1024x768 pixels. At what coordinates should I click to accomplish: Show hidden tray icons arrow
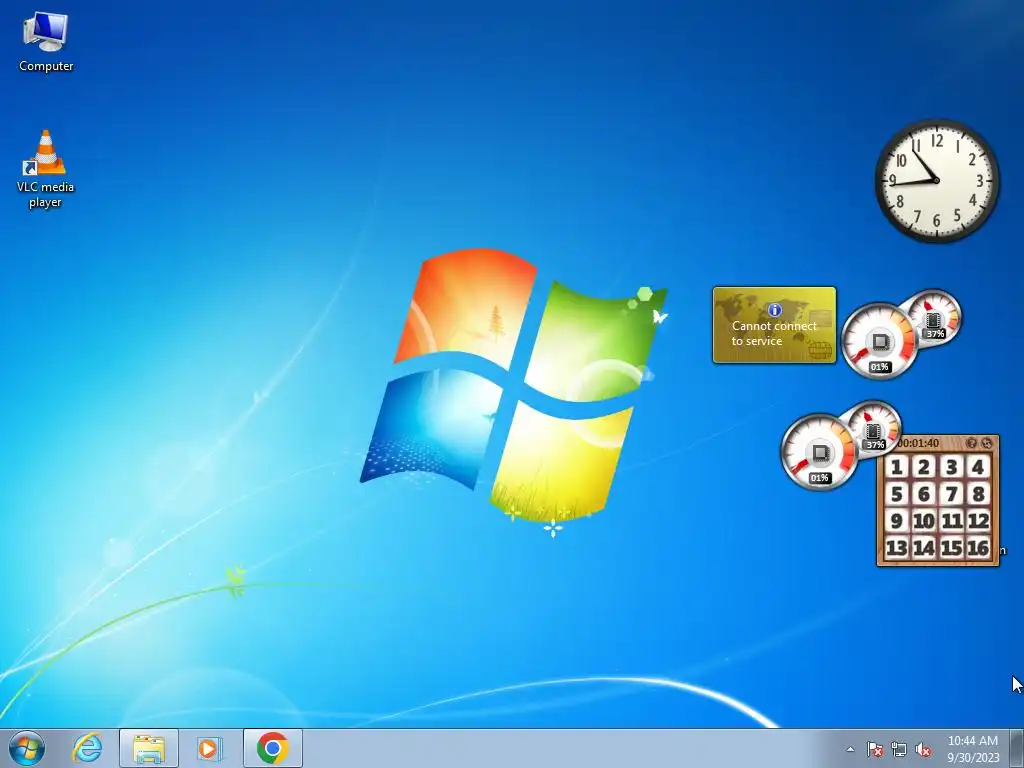pos(850,749)
